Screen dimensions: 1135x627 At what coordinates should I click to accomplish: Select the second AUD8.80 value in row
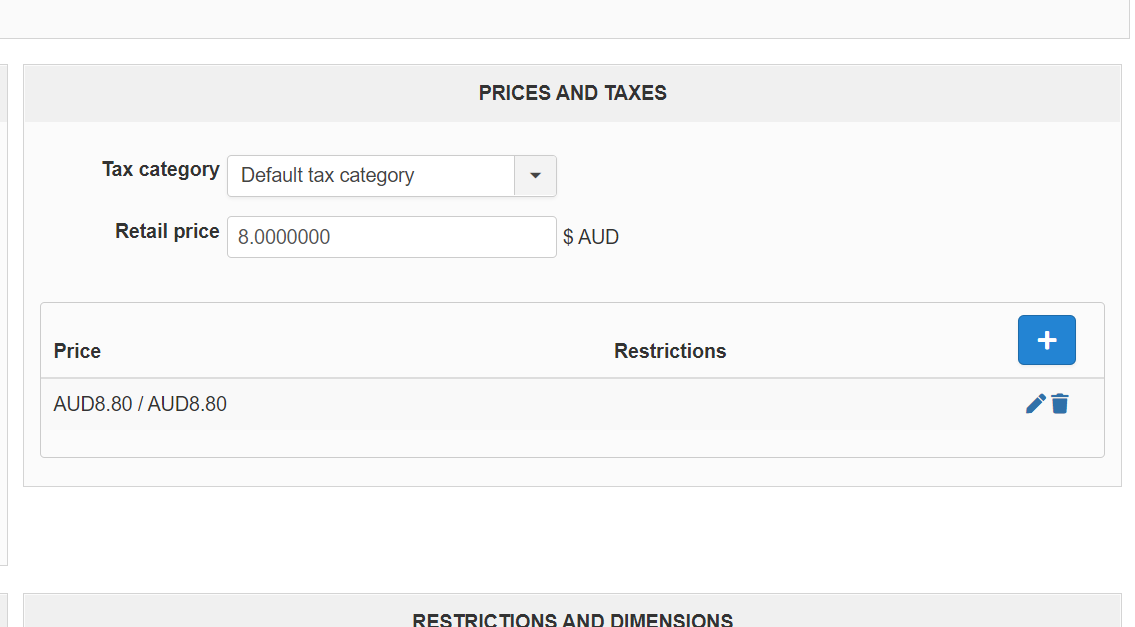[x=187, y=404]
